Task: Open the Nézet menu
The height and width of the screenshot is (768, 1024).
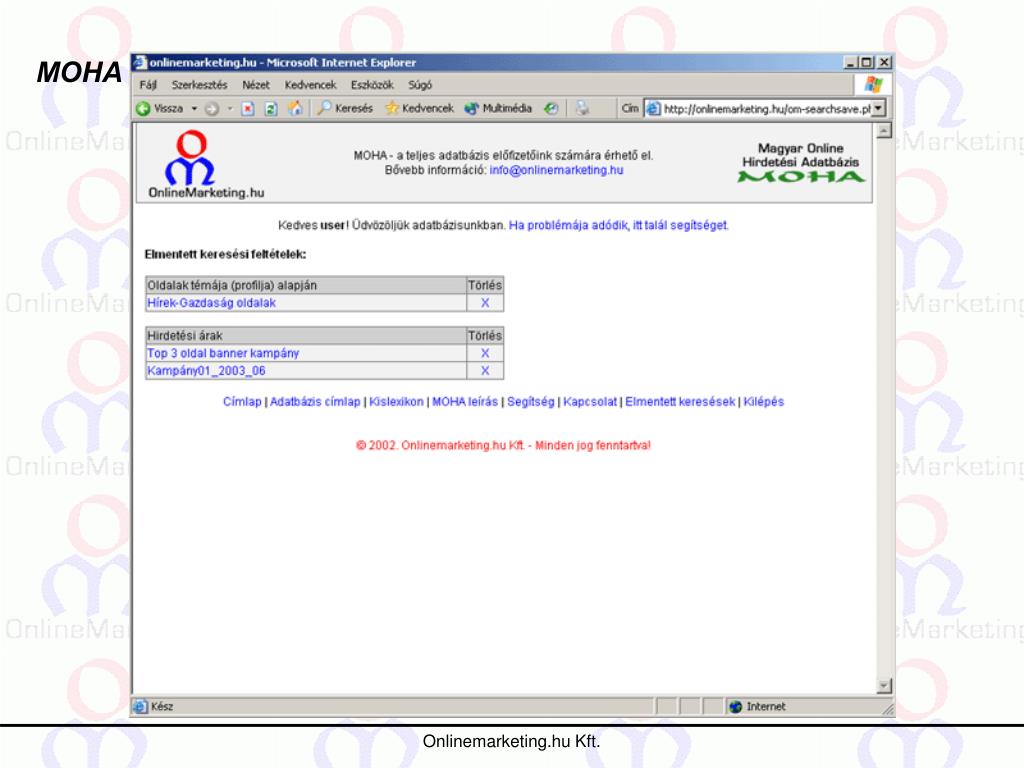Action: (x=255, y=85)
